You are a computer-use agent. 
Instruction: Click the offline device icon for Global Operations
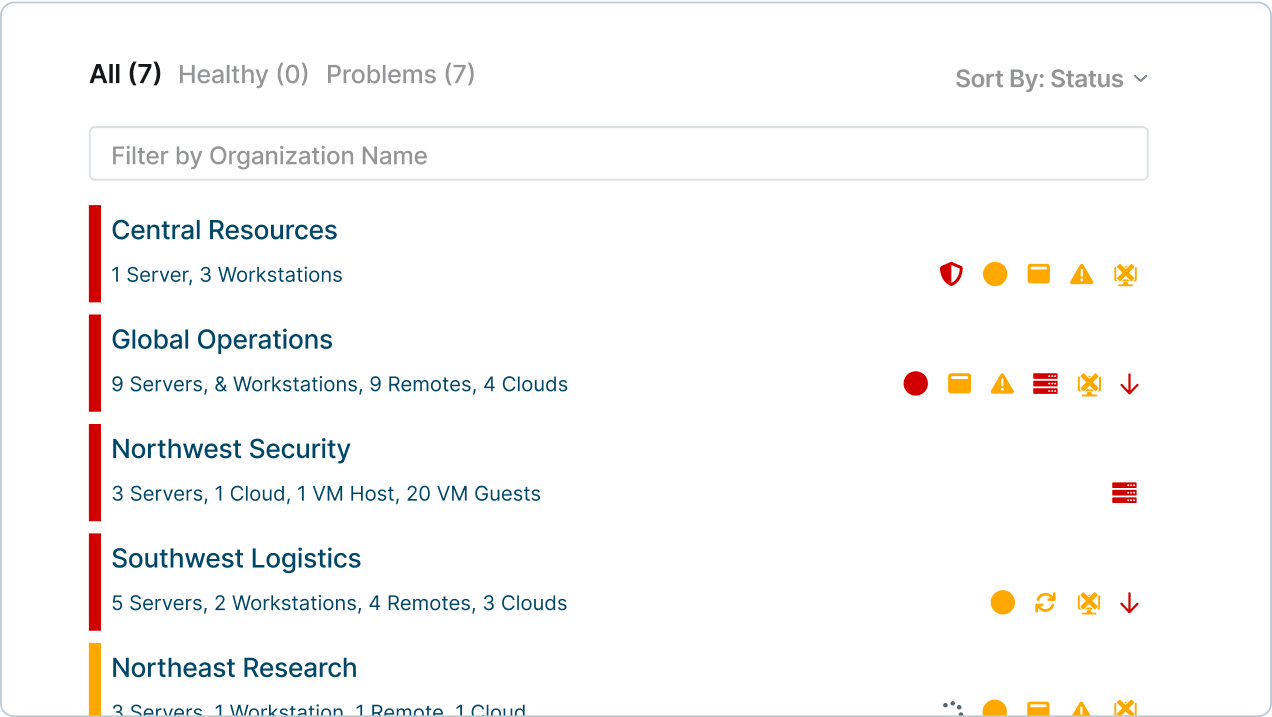(x=1089, y=383)
